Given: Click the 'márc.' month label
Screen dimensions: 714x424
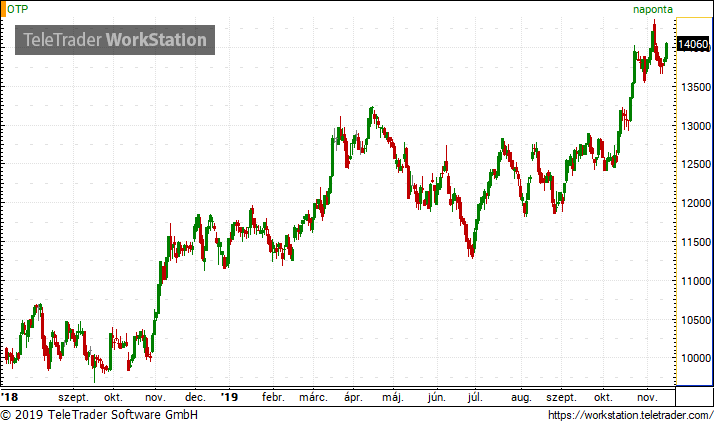Looking at the screenshot, I should point(313,398).
